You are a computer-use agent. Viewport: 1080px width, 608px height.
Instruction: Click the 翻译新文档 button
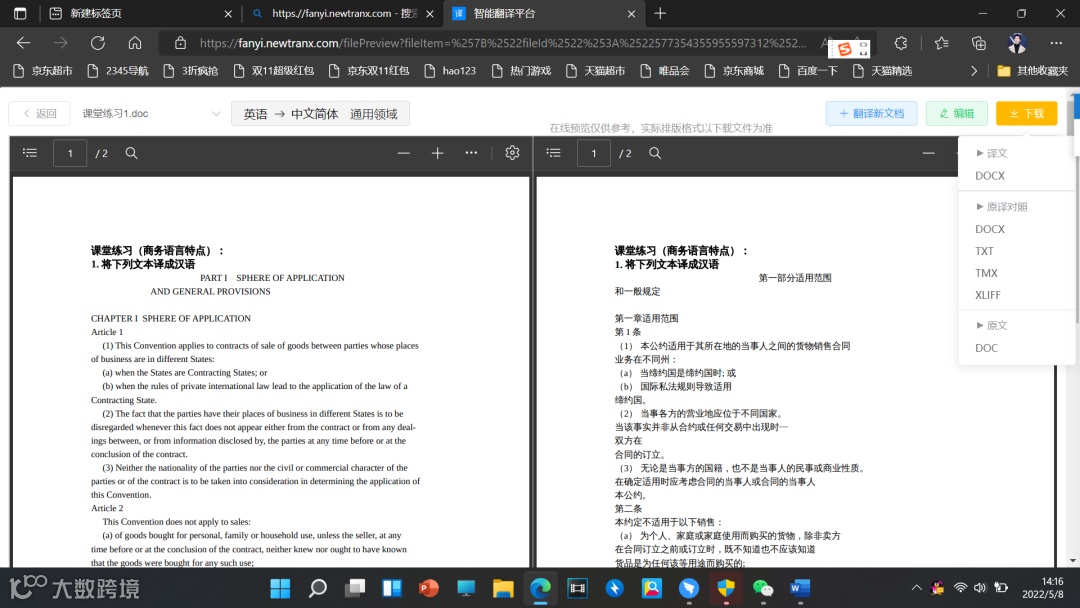click(871, 114)
